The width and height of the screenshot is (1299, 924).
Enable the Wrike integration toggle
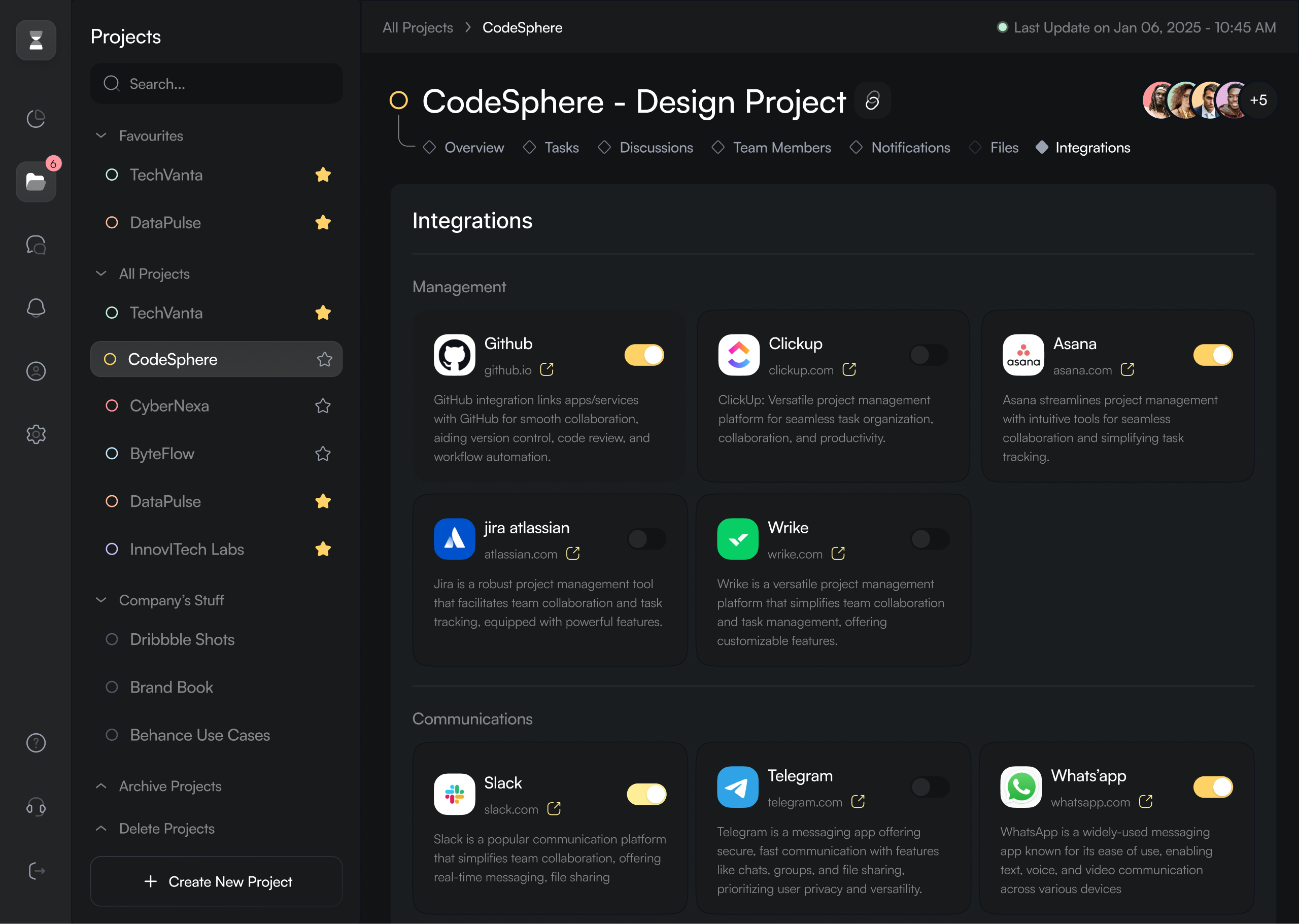click(930, 539)
